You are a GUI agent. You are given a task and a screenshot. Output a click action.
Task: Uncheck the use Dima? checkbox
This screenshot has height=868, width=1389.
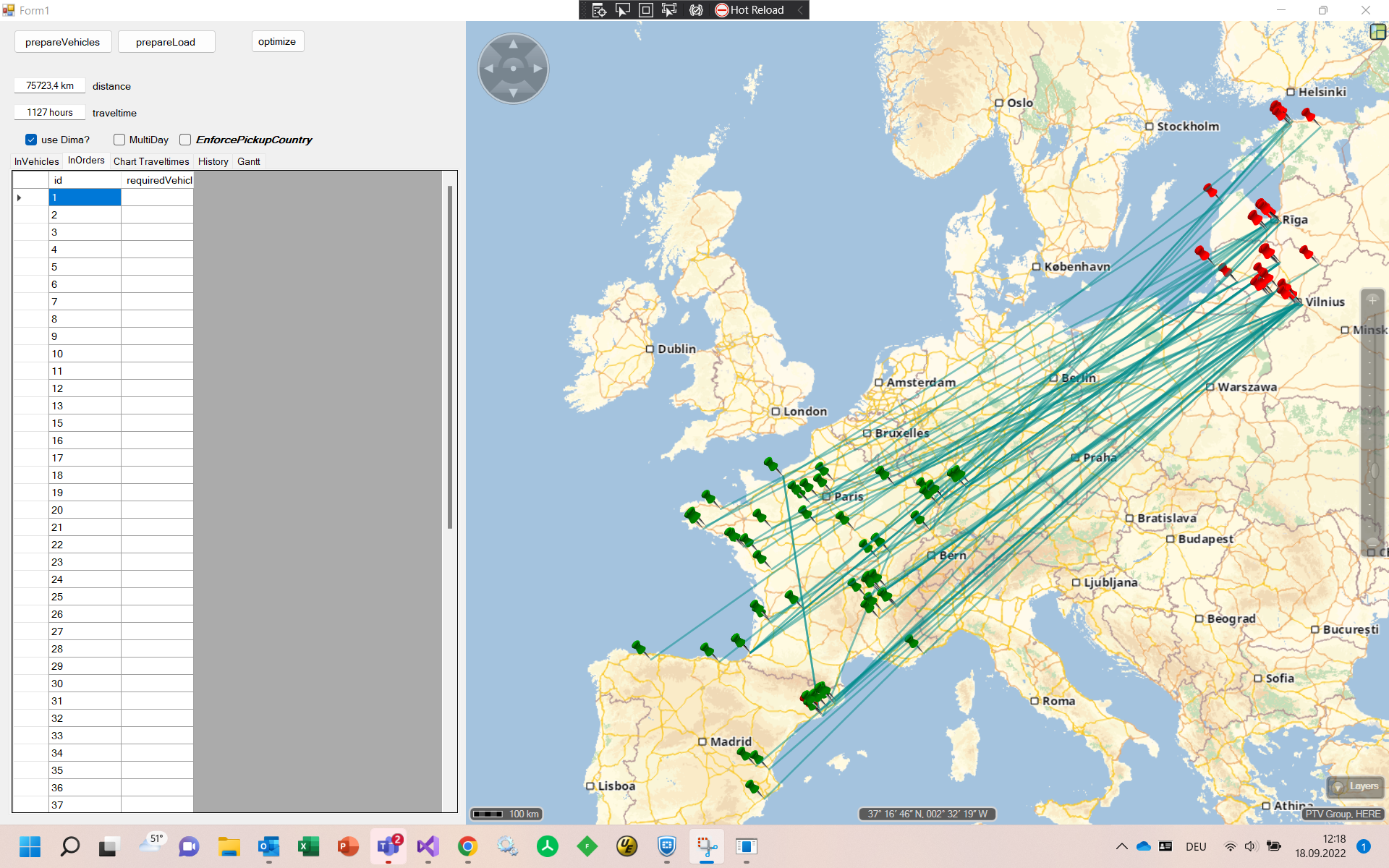point(31,140)
